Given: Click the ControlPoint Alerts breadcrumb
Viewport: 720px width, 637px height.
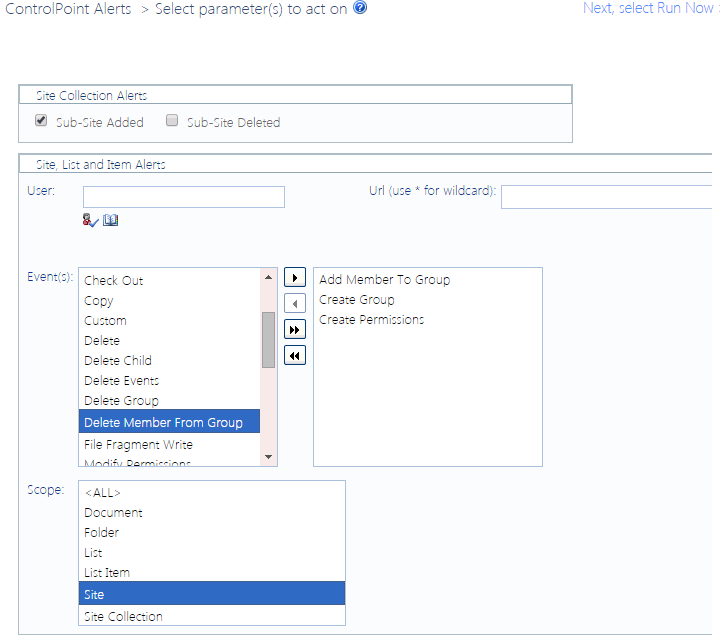Looking at the screenshot, I should click(x=68, y=9).
